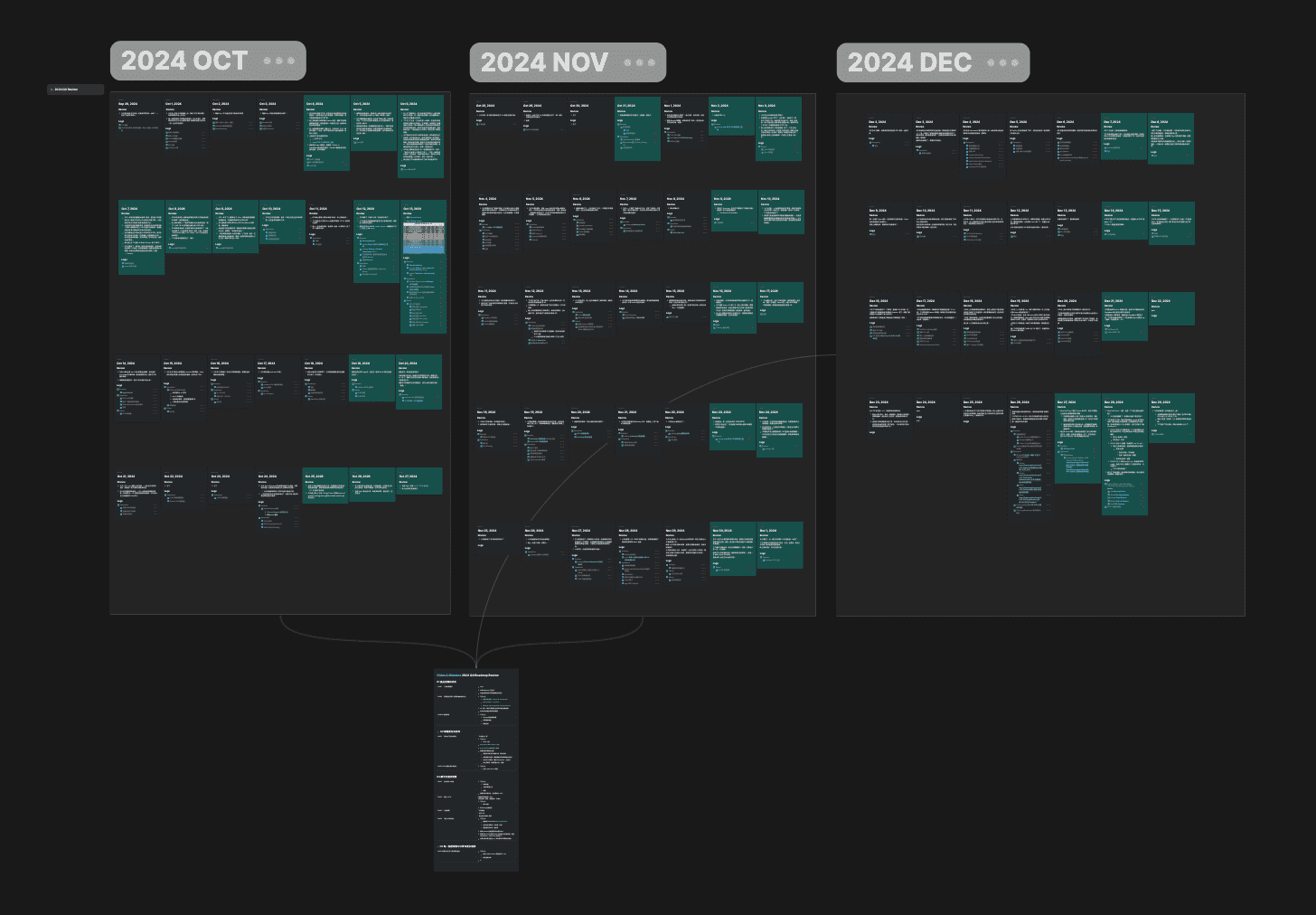Select the Dec 8, 2024 green card
The width and height of the screenshot is (1316, 915).
tap(1171, 138)
